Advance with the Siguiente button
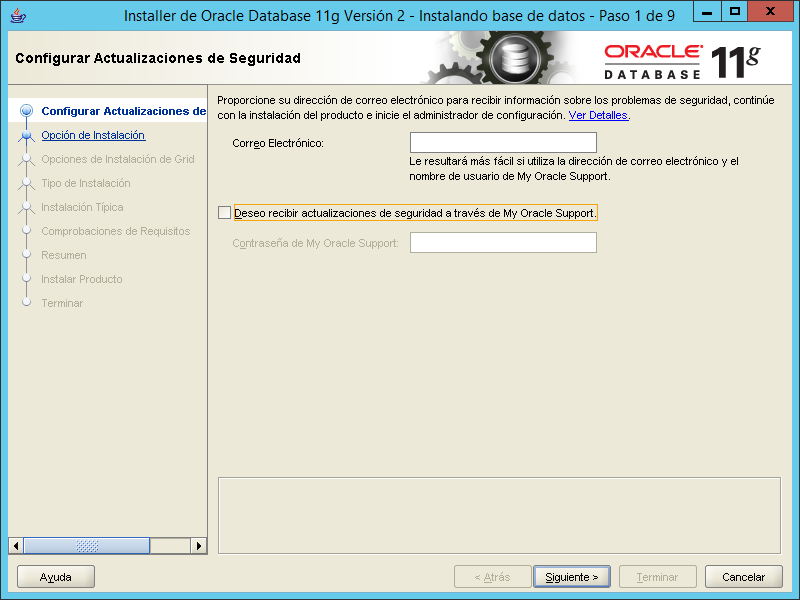The image size is (800, 600). 571,576
